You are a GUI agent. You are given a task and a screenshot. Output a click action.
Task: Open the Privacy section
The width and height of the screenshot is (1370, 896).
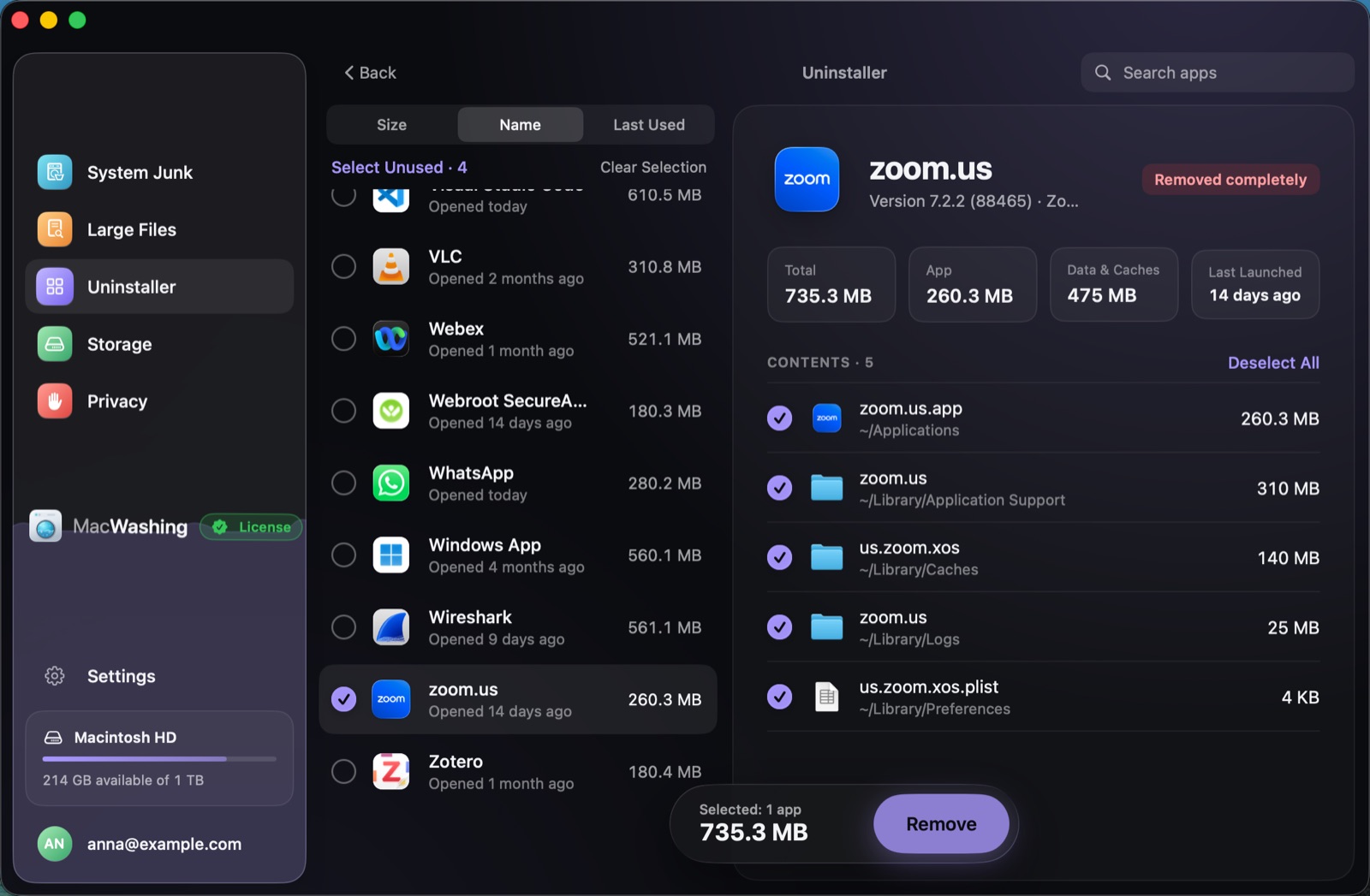point(159,401)
